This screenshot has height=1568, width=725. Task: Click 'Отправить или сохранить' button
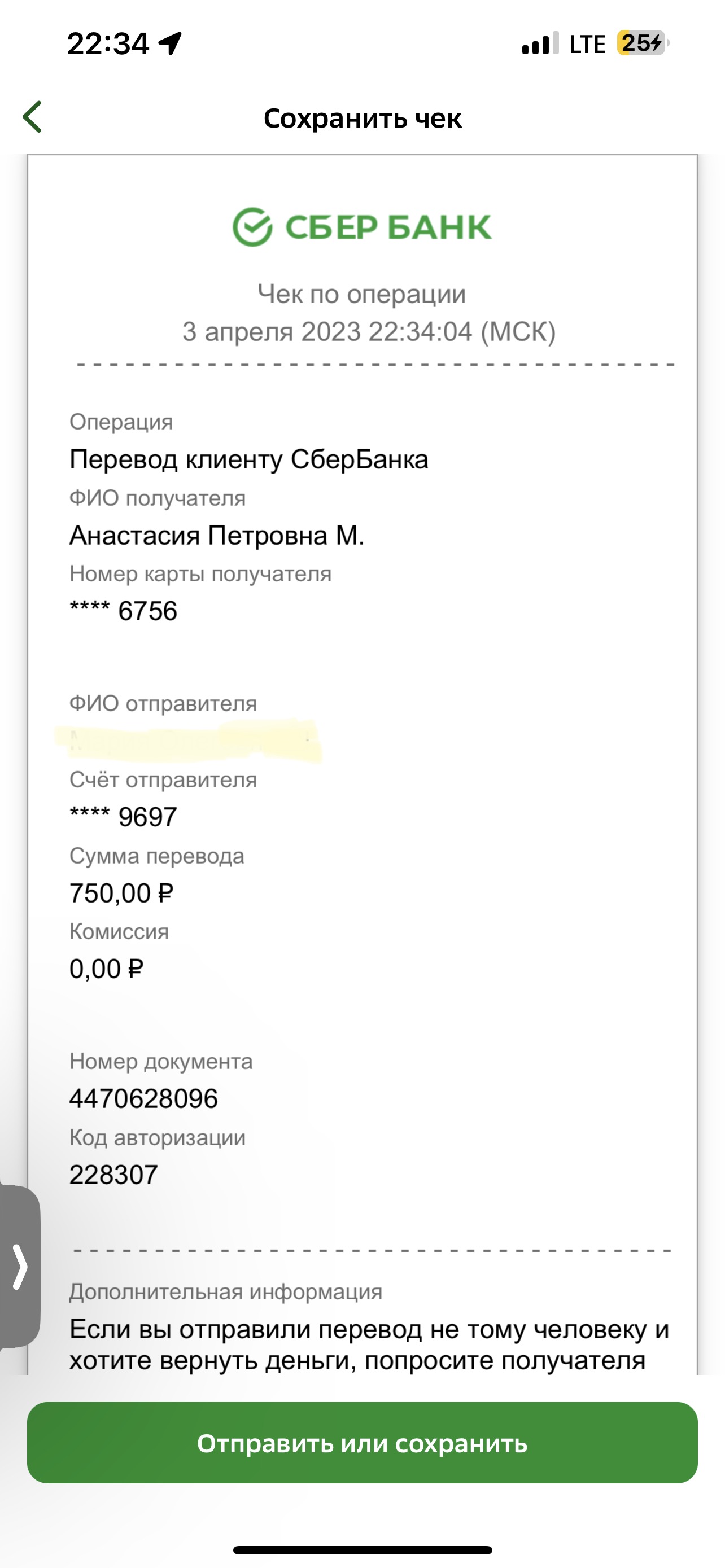tap(362, 1443)
